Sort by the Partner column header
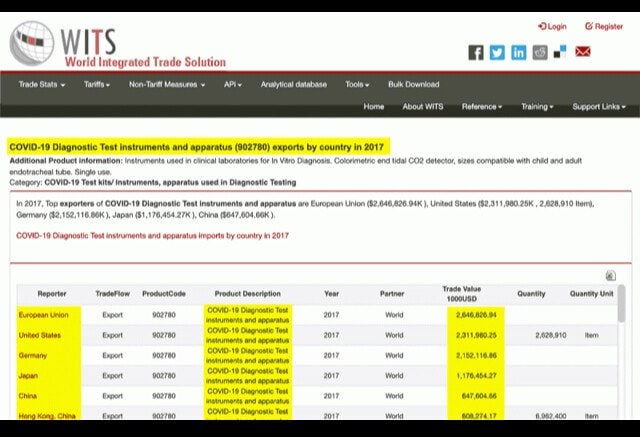640x437 pixels. pyautogui.click(x=392, y=294)
